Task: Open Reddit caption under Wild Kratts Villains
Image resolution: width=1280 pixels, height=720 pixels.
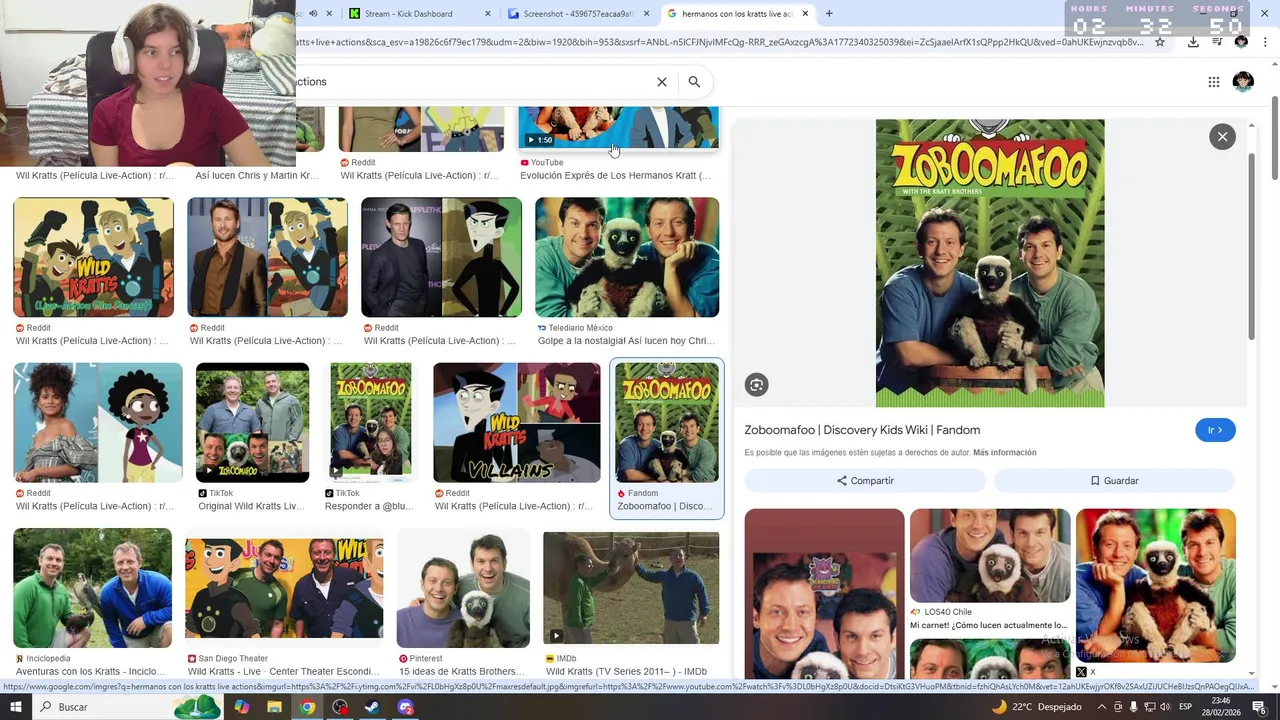Action: pos(515,506)
